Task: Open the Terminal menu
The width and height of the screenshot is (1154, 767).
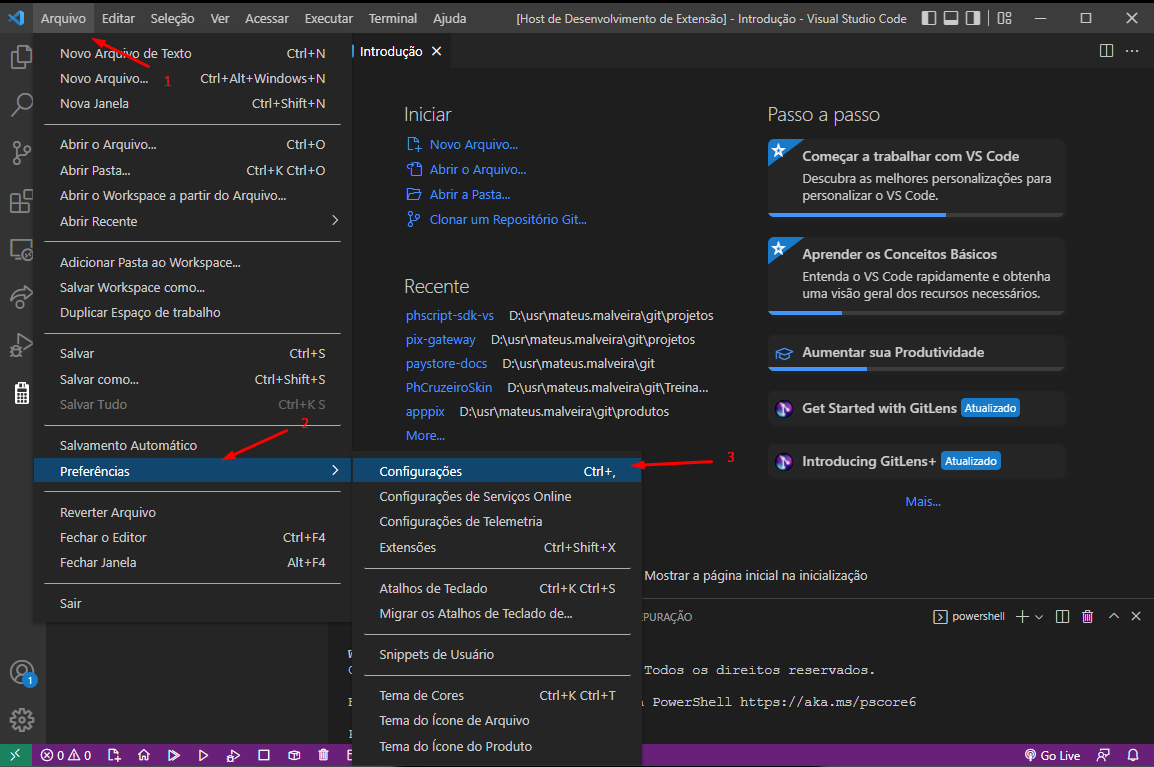Action: point(392,17)
